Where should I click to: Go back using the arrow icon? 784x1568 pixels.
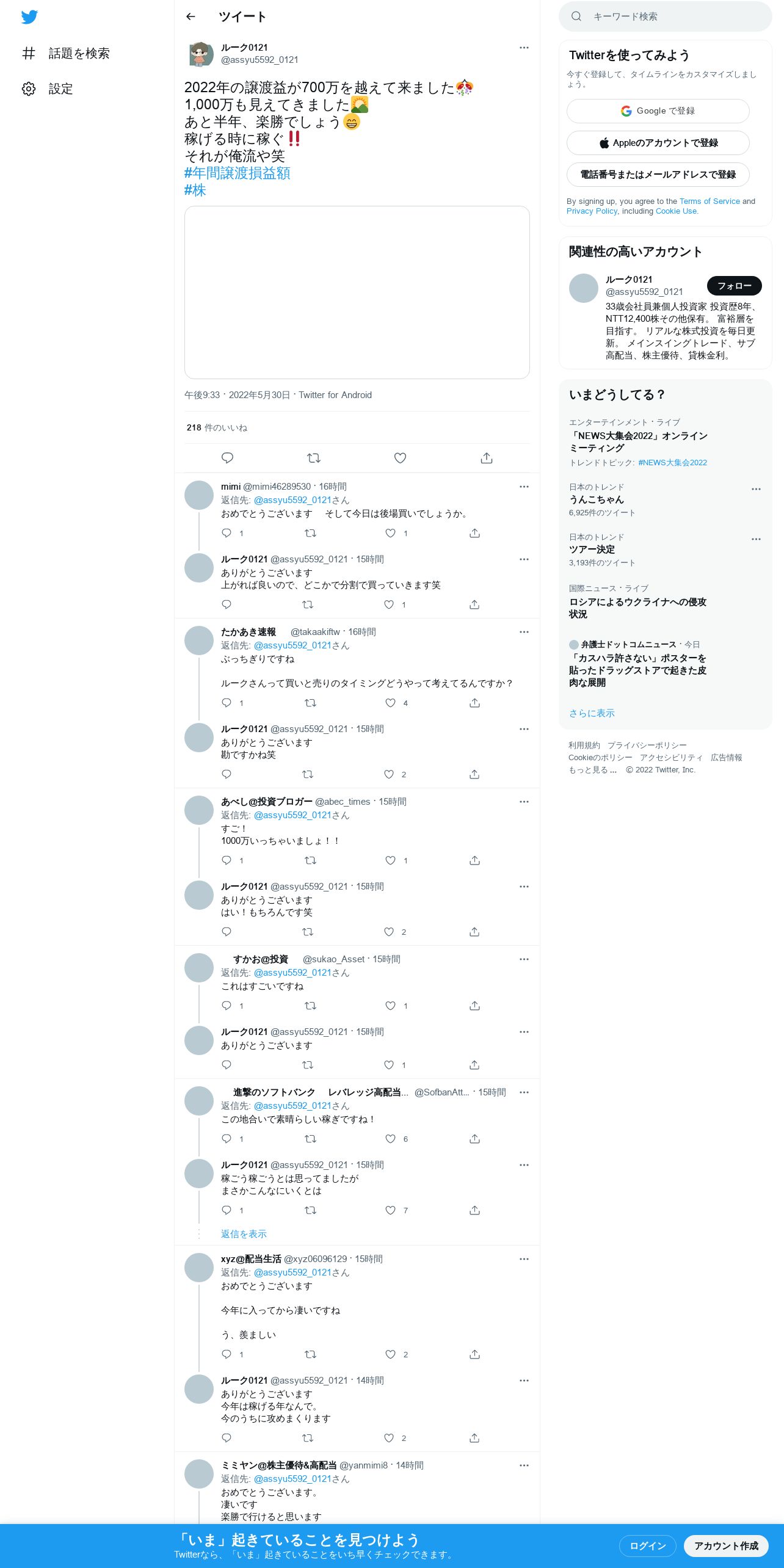(x=191, y=16)
